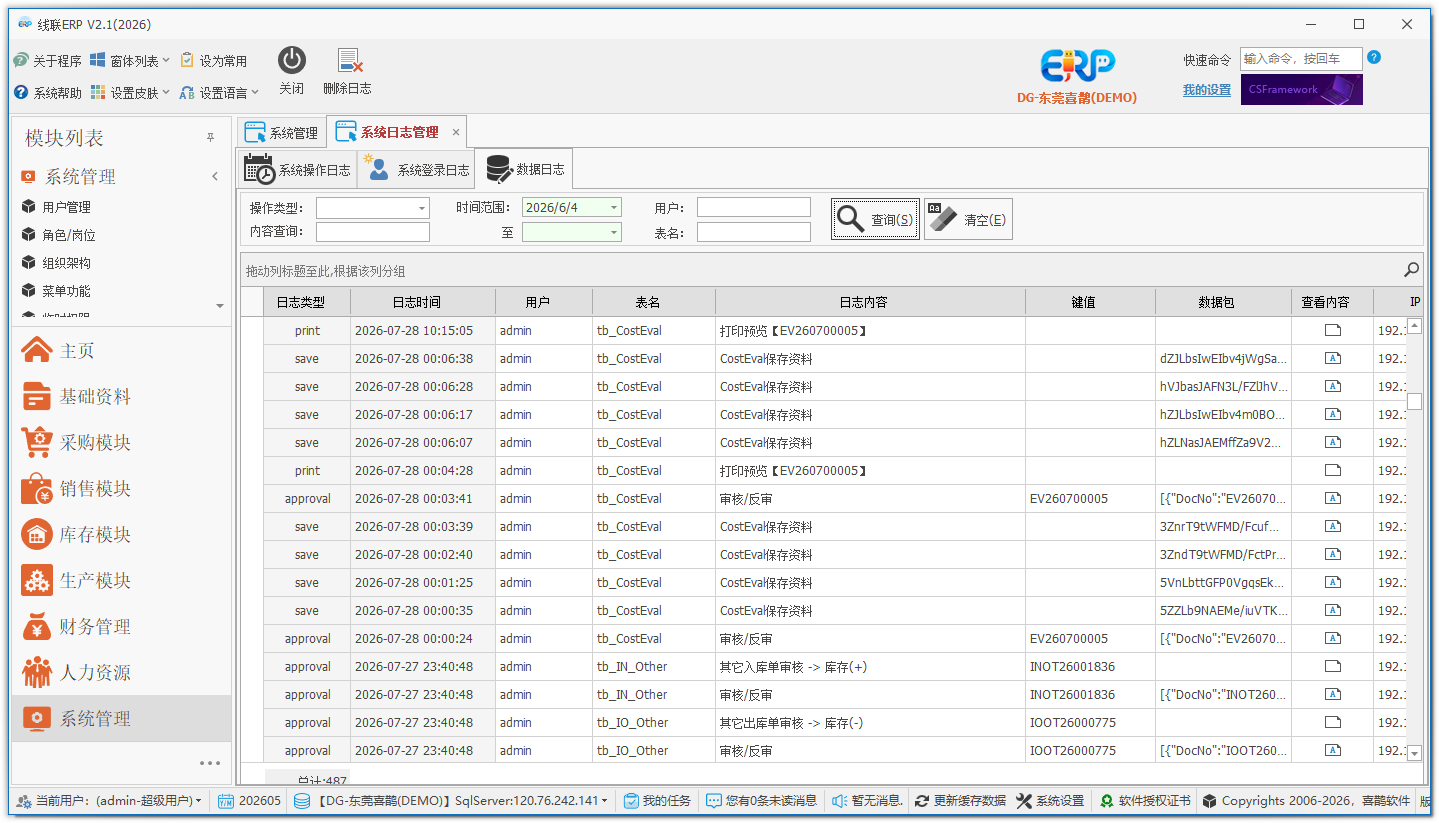Open the 设置皮肤 dropdown
The height and width of the screenshot is (823, 1439).
tap(130, 93)
